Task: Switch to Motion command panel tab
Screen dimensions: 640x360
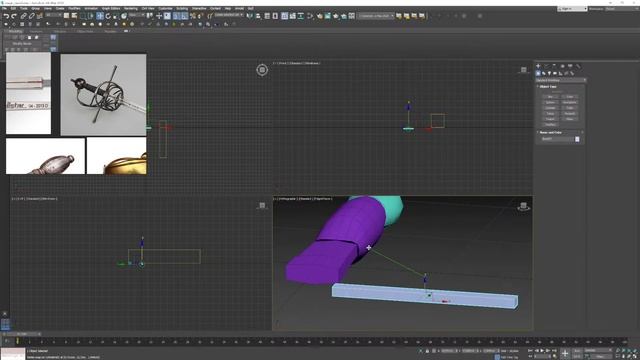Action: [x=562, y=65]
